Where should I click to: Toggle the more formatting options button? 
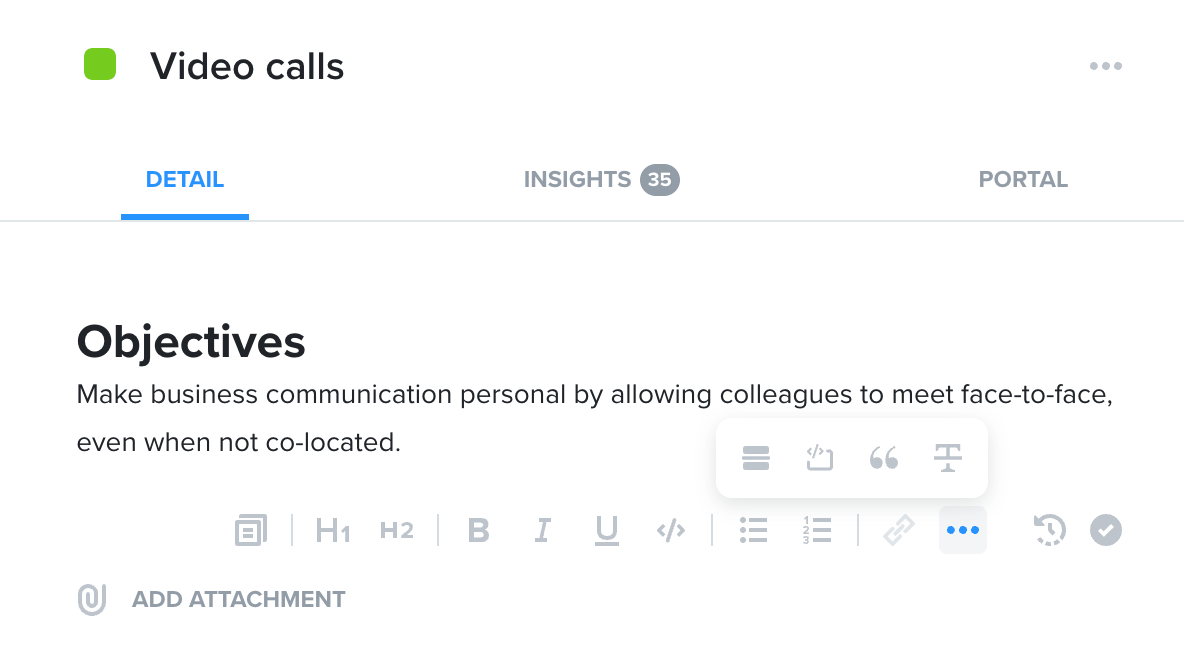[x=963, y=530]
